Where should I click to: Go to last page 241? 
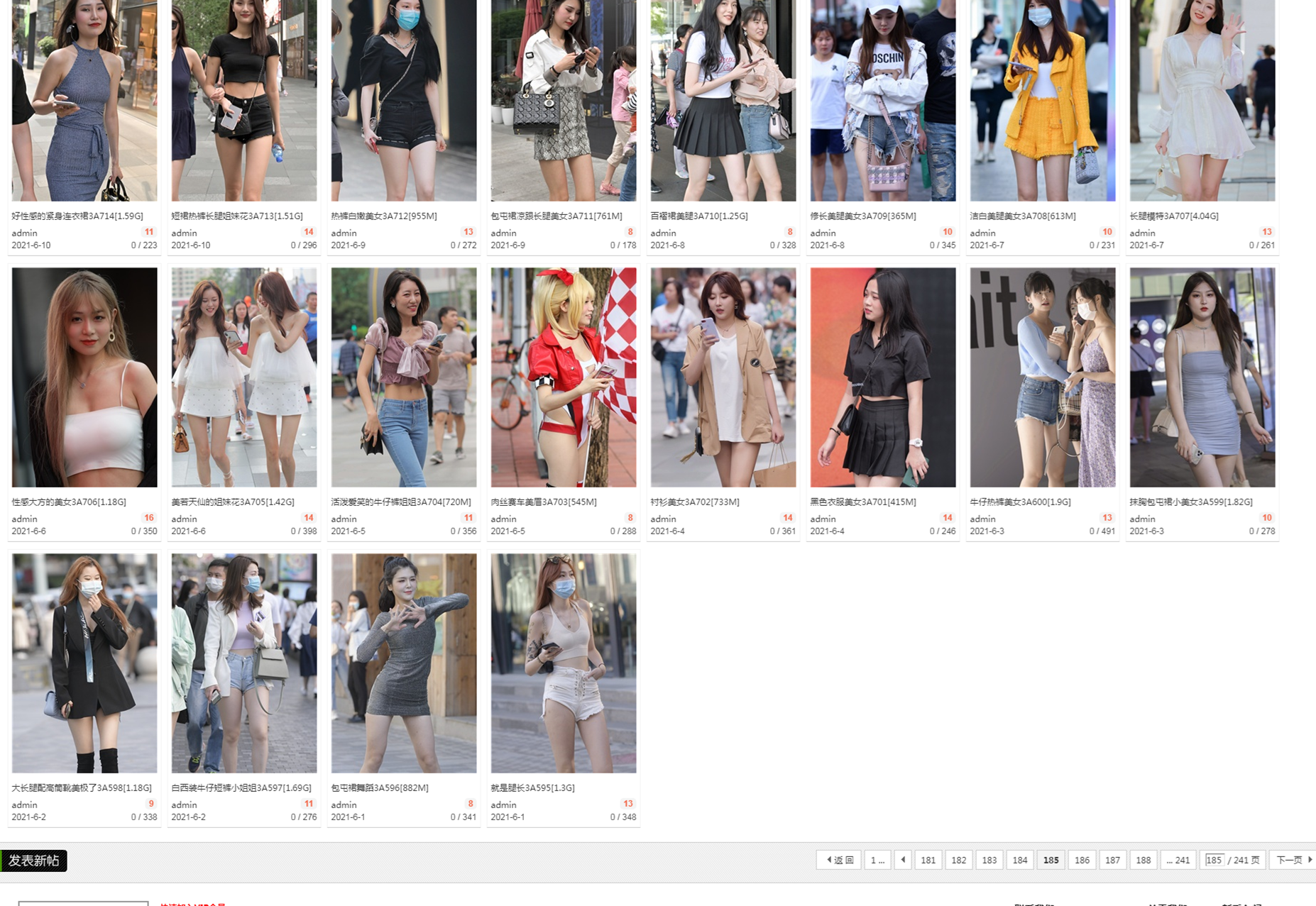[1178, 860]
